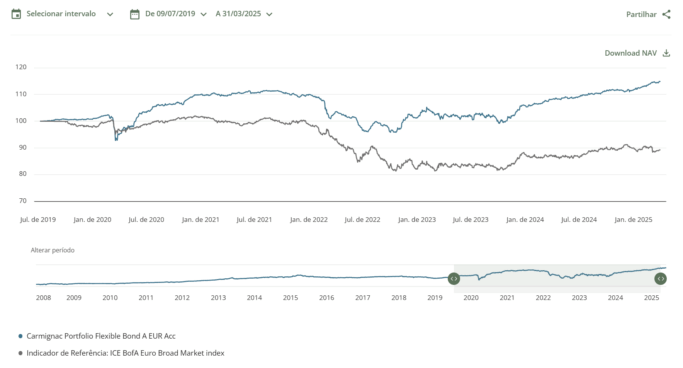This screenshot has width=683, height=368.
Task: Click the Jan. de 2021 axis label
Action: click(200, 219)
